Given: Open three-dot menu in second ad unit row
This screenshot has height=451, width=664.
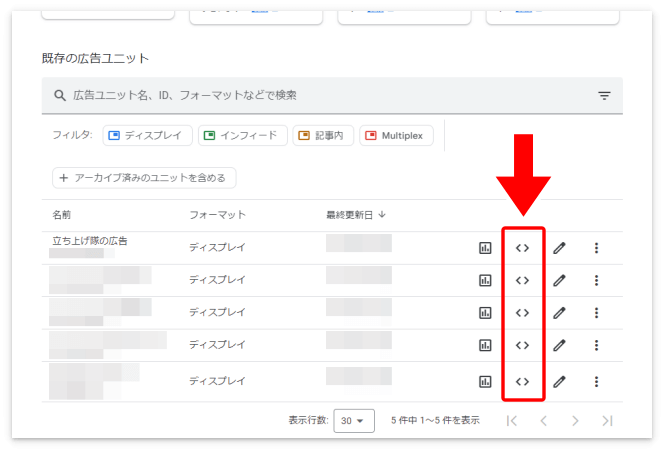Looking at the screenshot, I should (x=596, y=280).
